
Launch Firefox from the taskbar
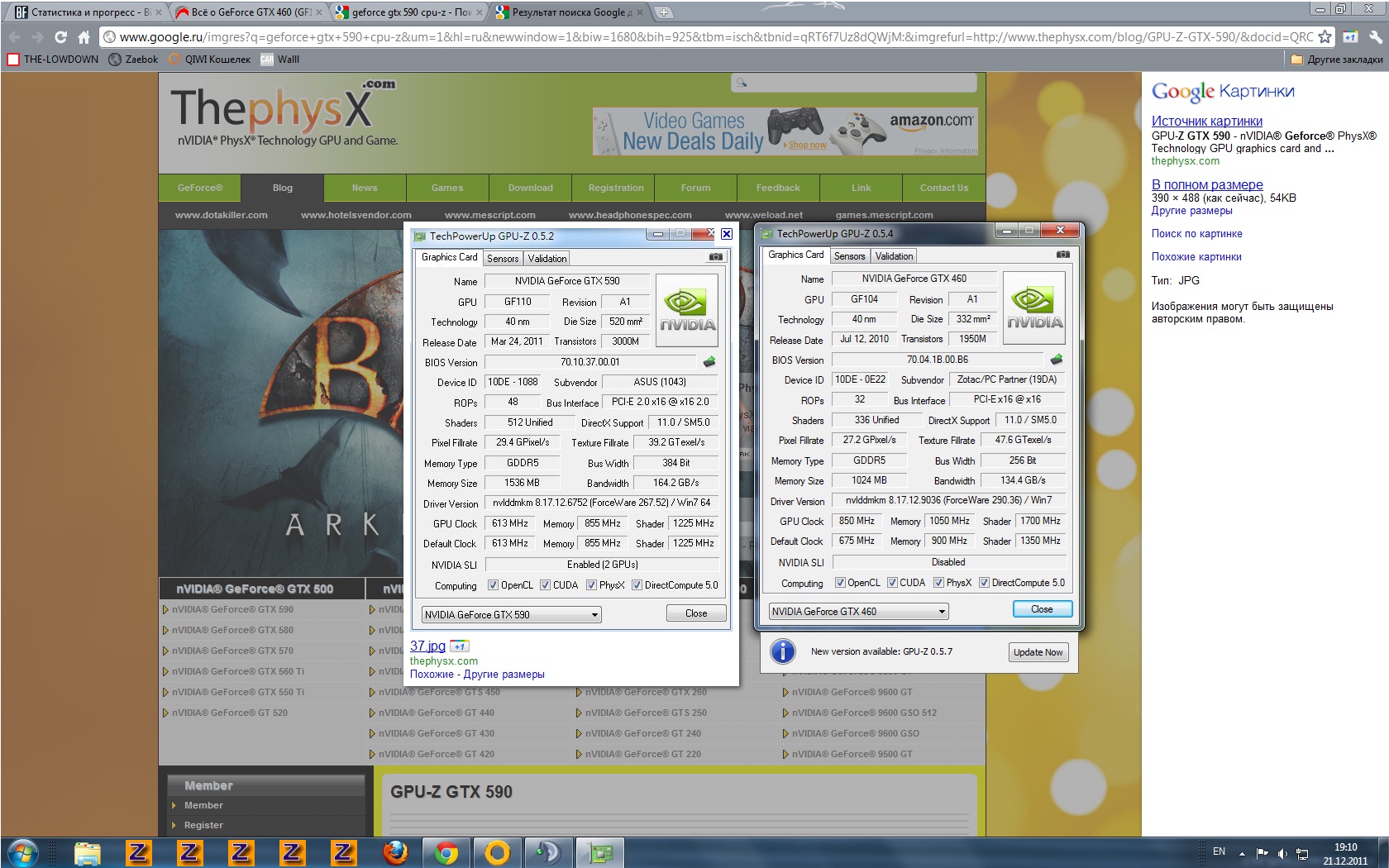pyautogui.click(x=394, y=852)
